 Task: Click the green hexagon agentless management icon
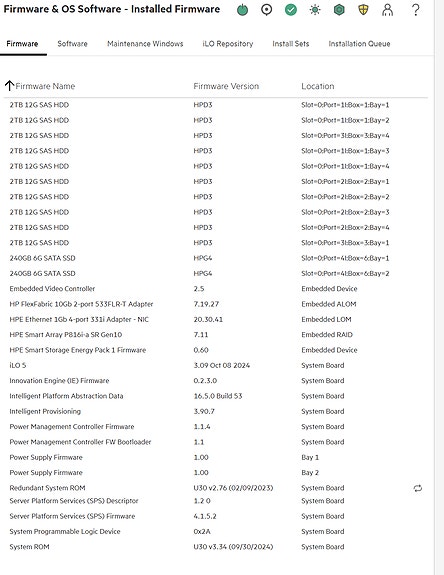pos(339,10)
